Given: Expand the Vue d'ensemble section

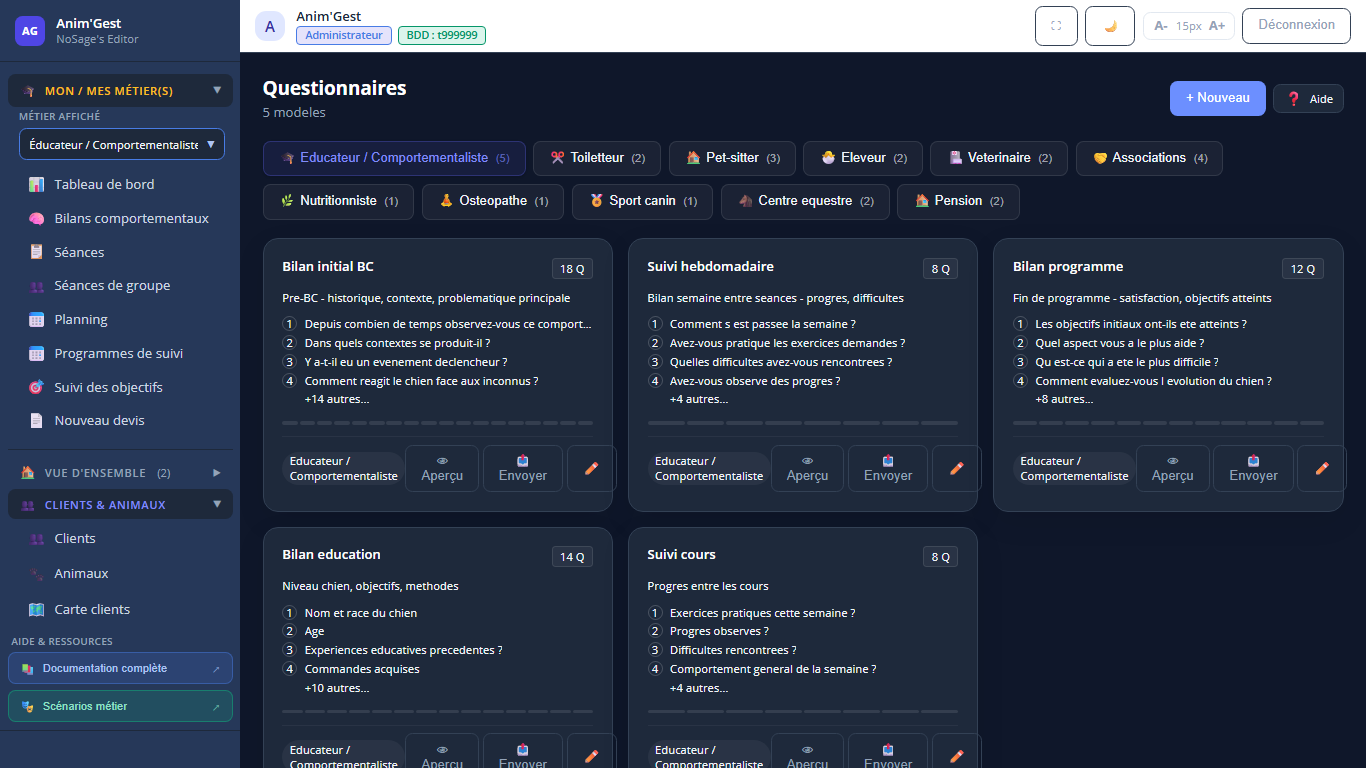Looking at the screenshot, I should 121,472.
